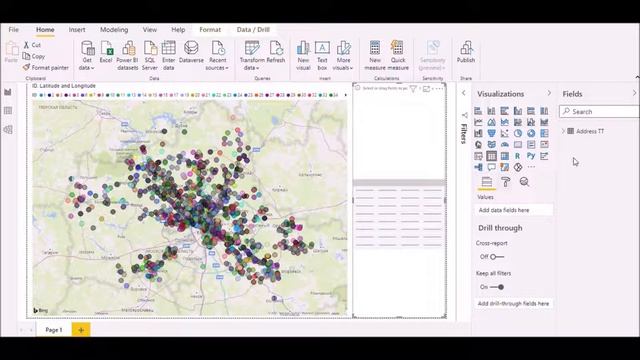Viewport: 640px width, 360px height.
Task: Toggle the Cross-report switch
Action: coord(497,257)
